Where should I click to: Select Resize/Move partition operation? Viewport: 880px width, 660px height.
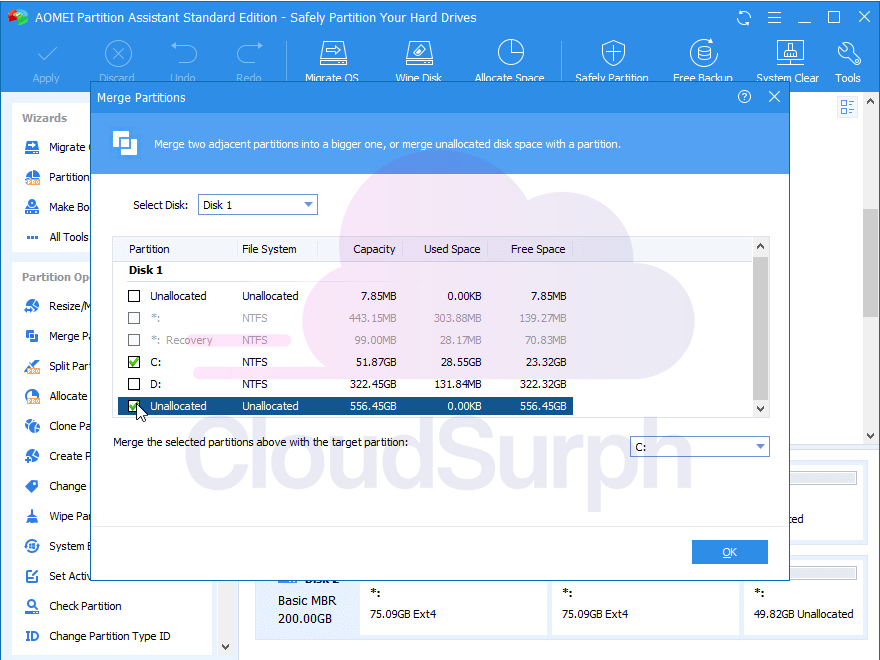(56, 306)
